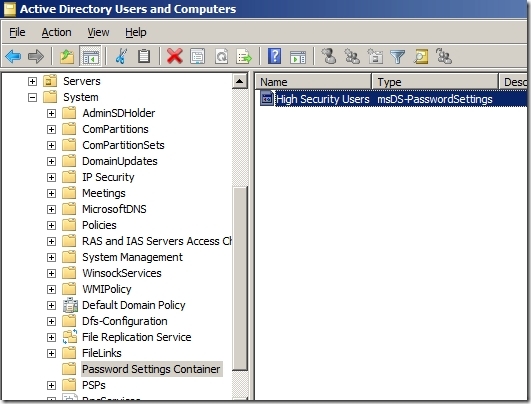Select the Dfs-Configuration tree item

125,321
